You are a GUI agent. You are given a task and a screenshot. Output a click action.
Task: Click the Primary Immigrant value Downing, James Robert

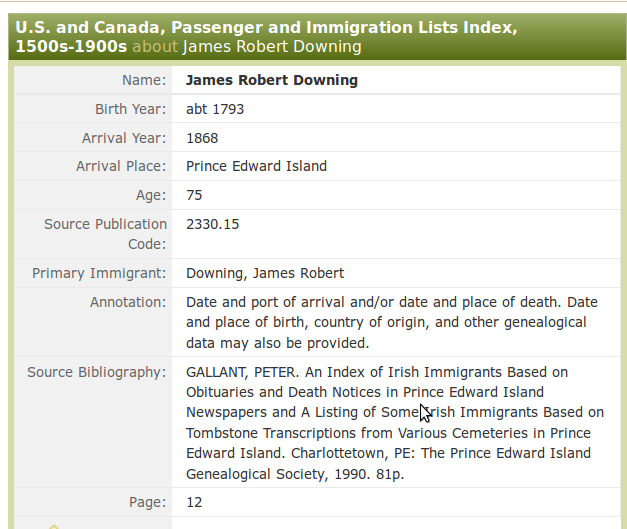tap(265, 273)
